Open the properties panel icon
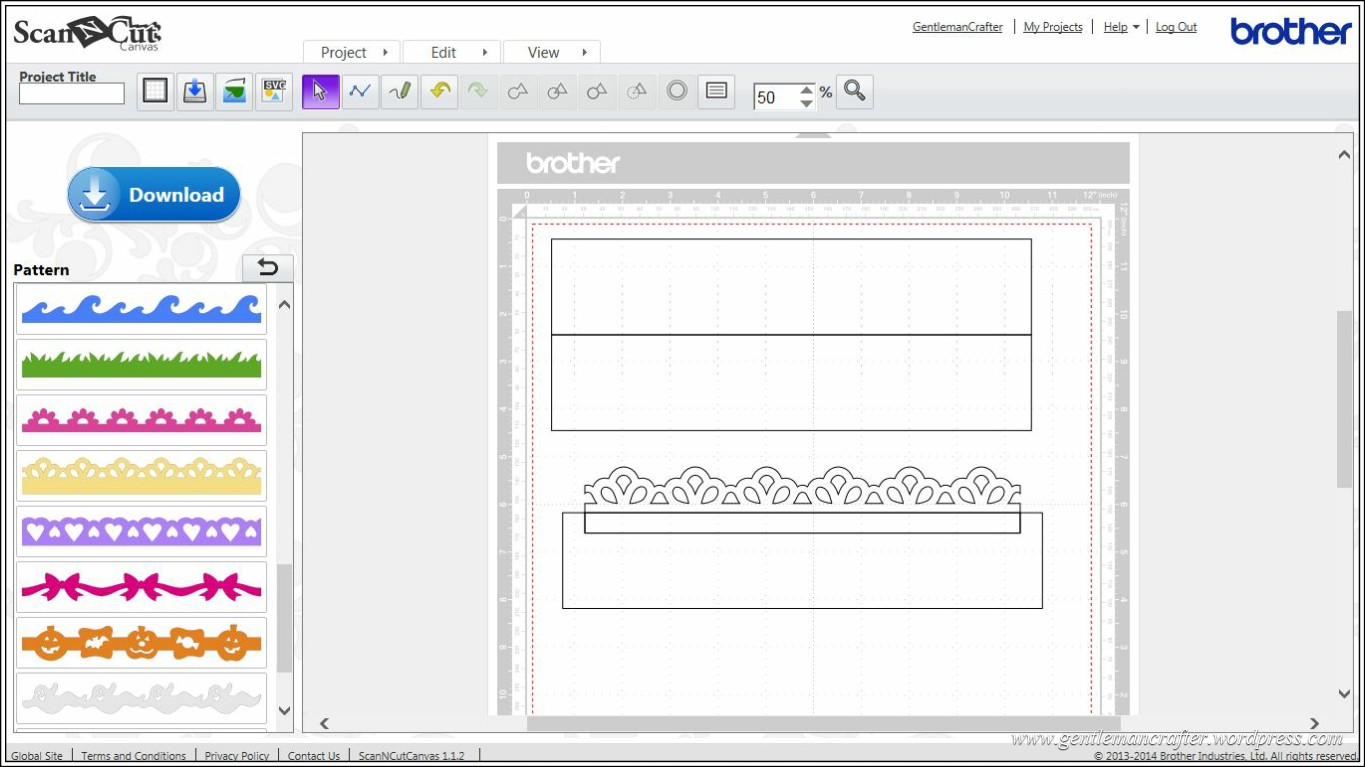 tap(716, 91)
